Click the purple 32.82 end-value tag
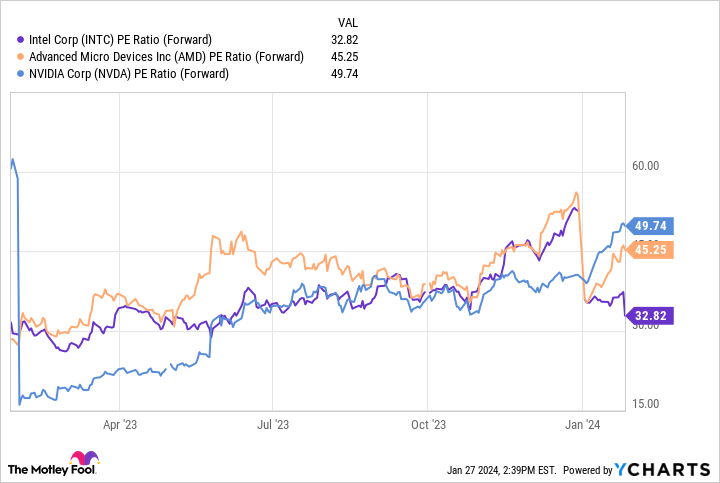Viewport: 720px width, 483px height. (x=652, y=316)
